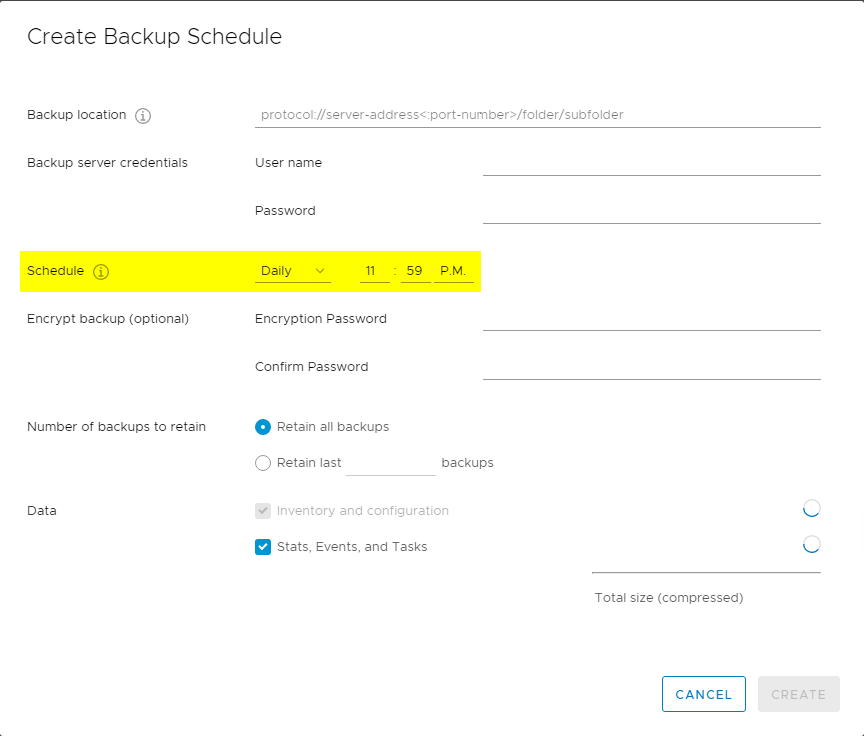The width and height of the screenshot is (864, 736).
Task: Click the schedule minute field showing 59
Action: pos(415,271)
